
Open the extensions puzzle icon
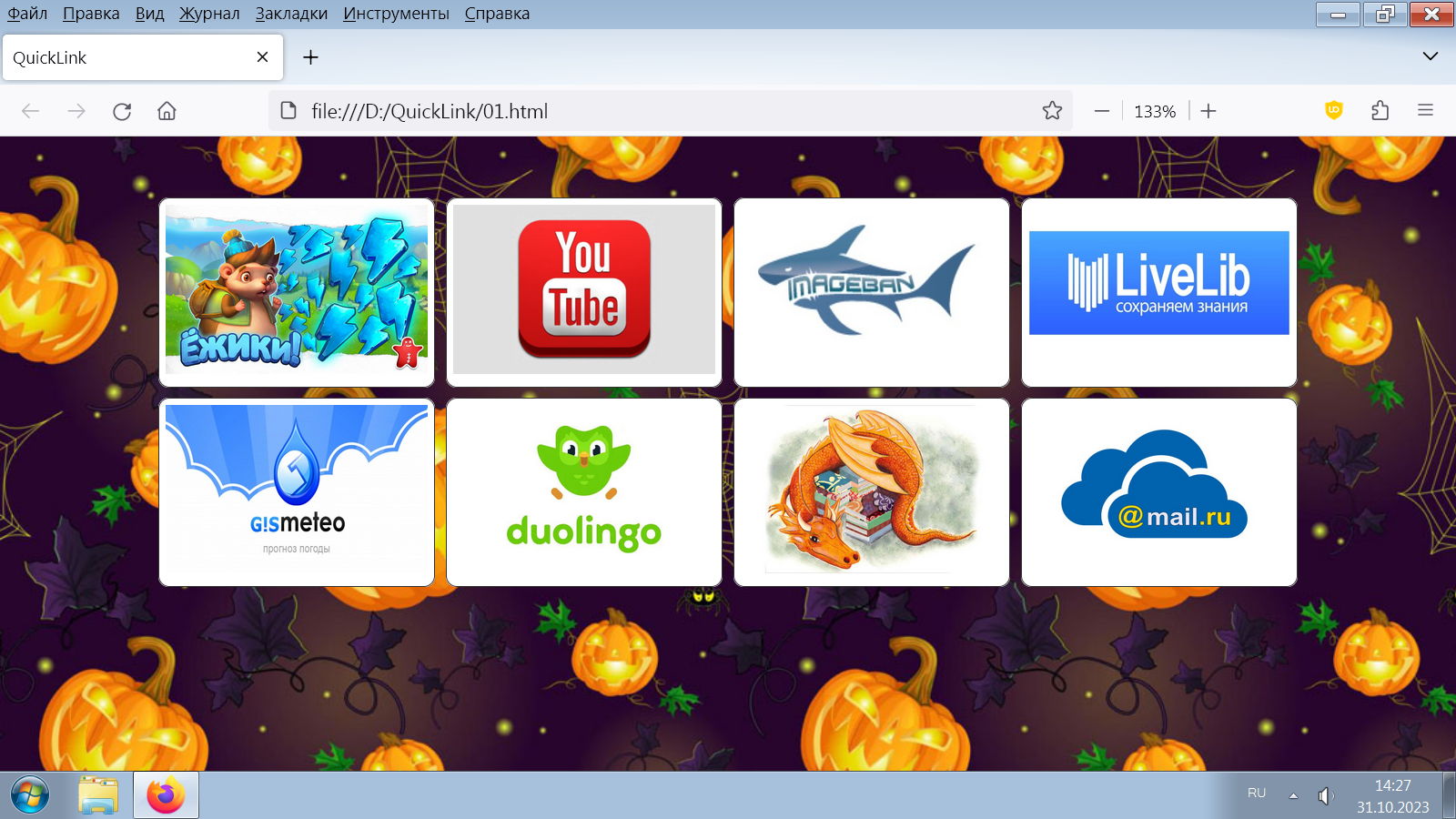tap(1380, 111)
